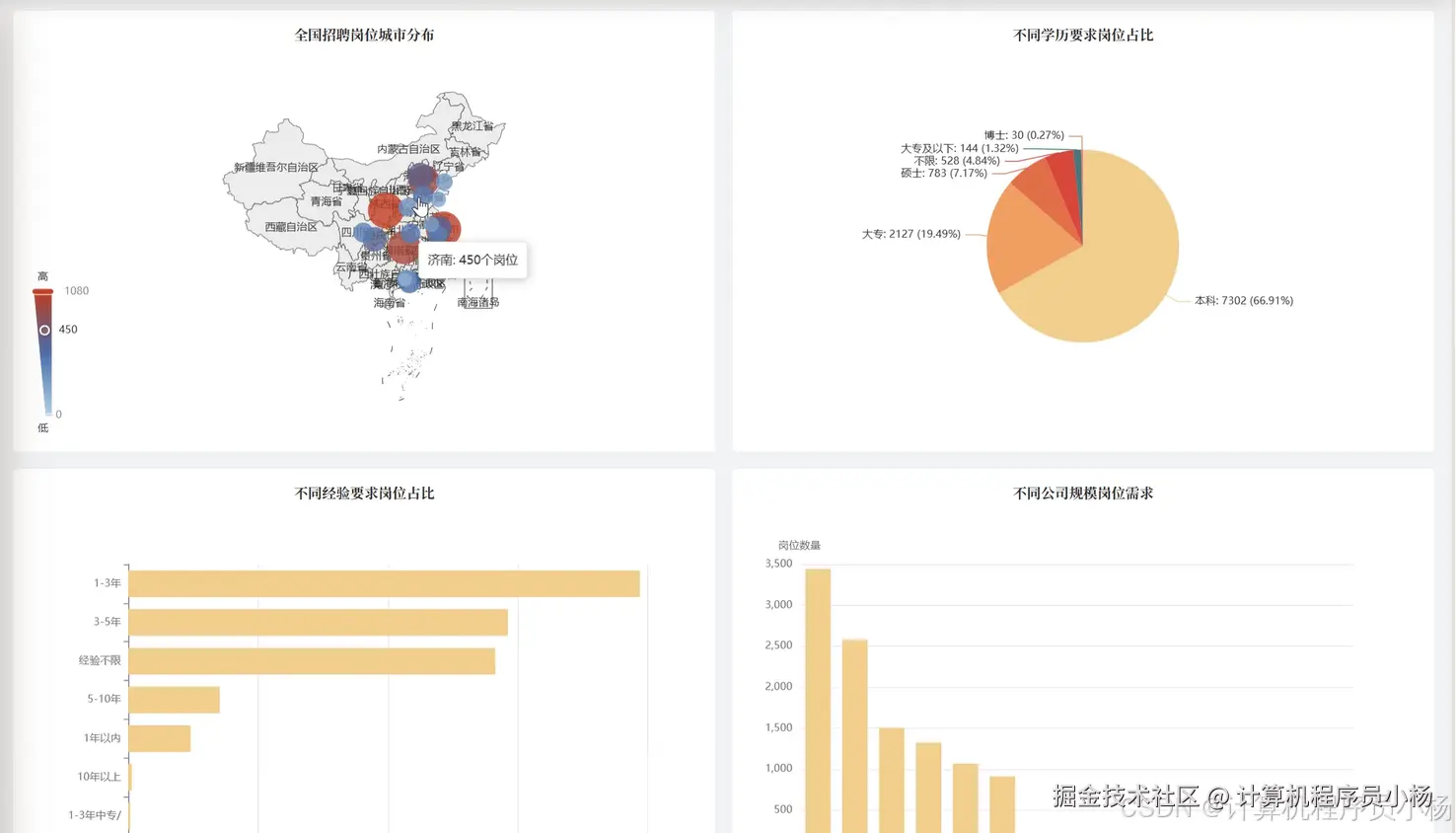Click the 1-3年中专/ axis label
The height and width of the screenshot is (833, 1456).
coord(95,815)
